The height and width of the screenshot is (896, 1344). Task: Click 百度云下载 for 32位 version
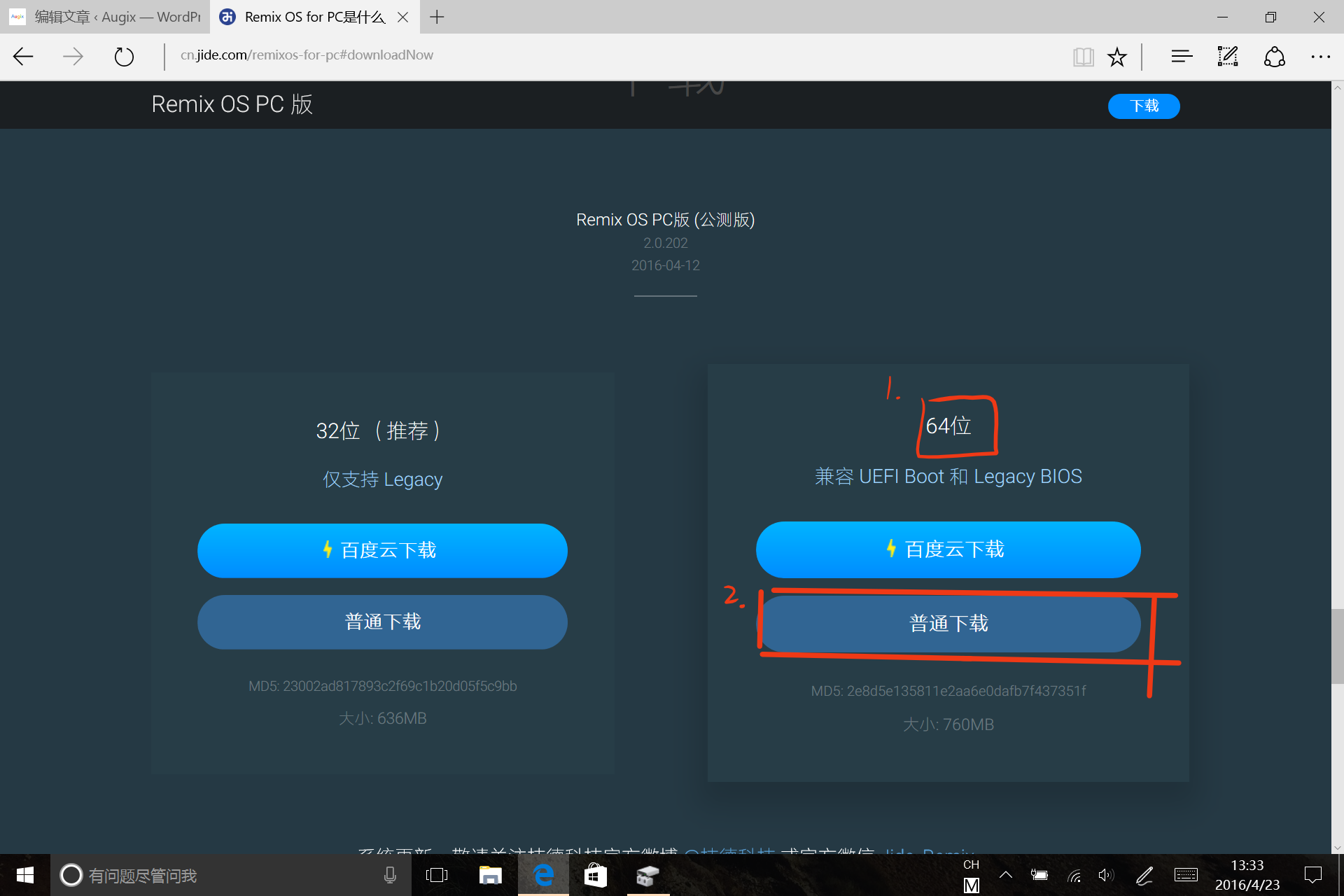point(382,550)
